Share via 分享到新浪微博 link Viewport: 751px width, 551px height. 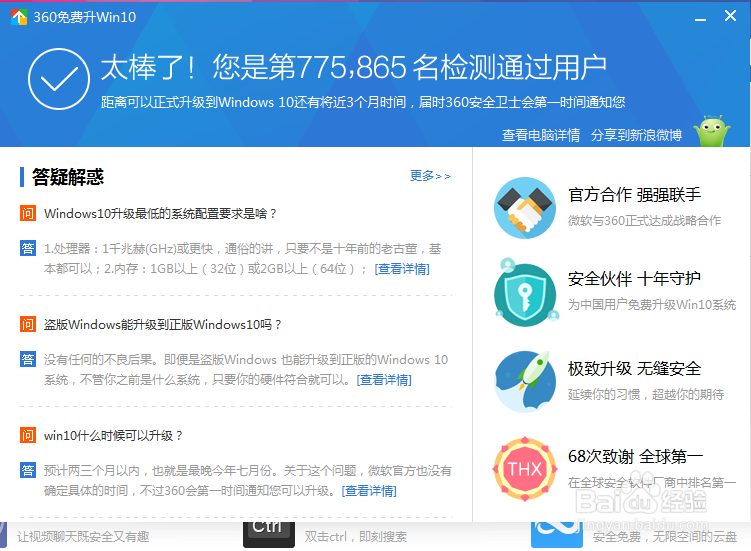tap(636, 135)
